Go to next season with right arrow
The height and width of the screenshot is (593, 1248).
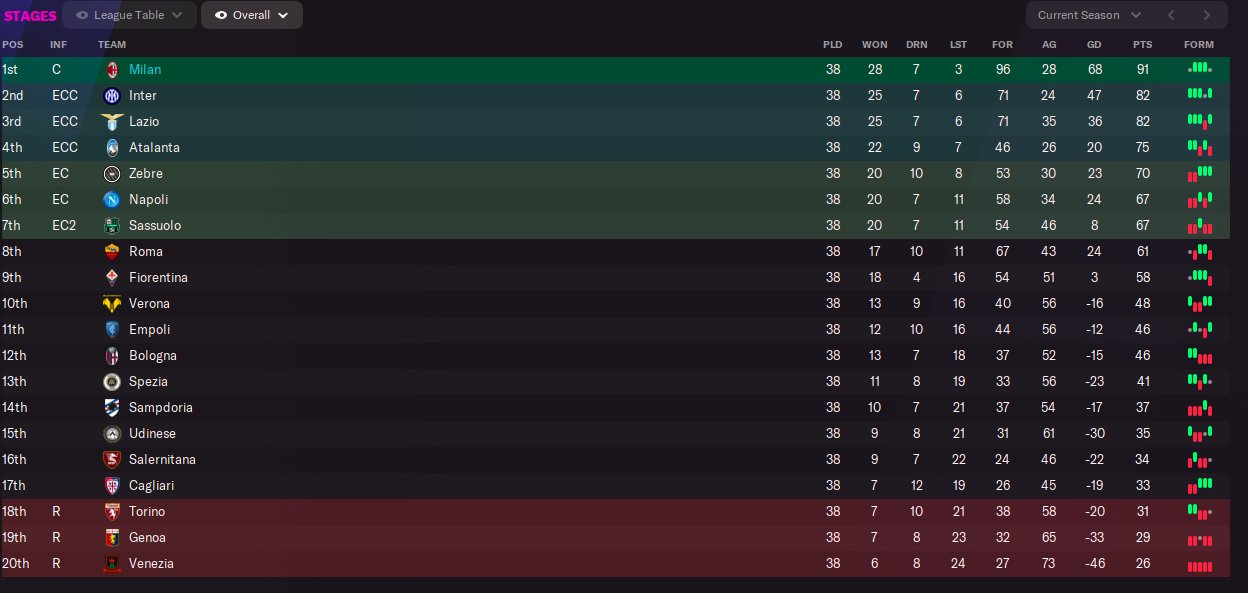(x=1207, y=15)
